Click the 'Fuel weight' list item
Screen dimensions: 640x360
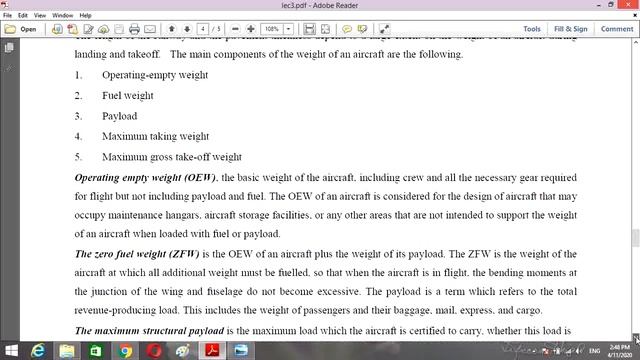tap(128, 96)
